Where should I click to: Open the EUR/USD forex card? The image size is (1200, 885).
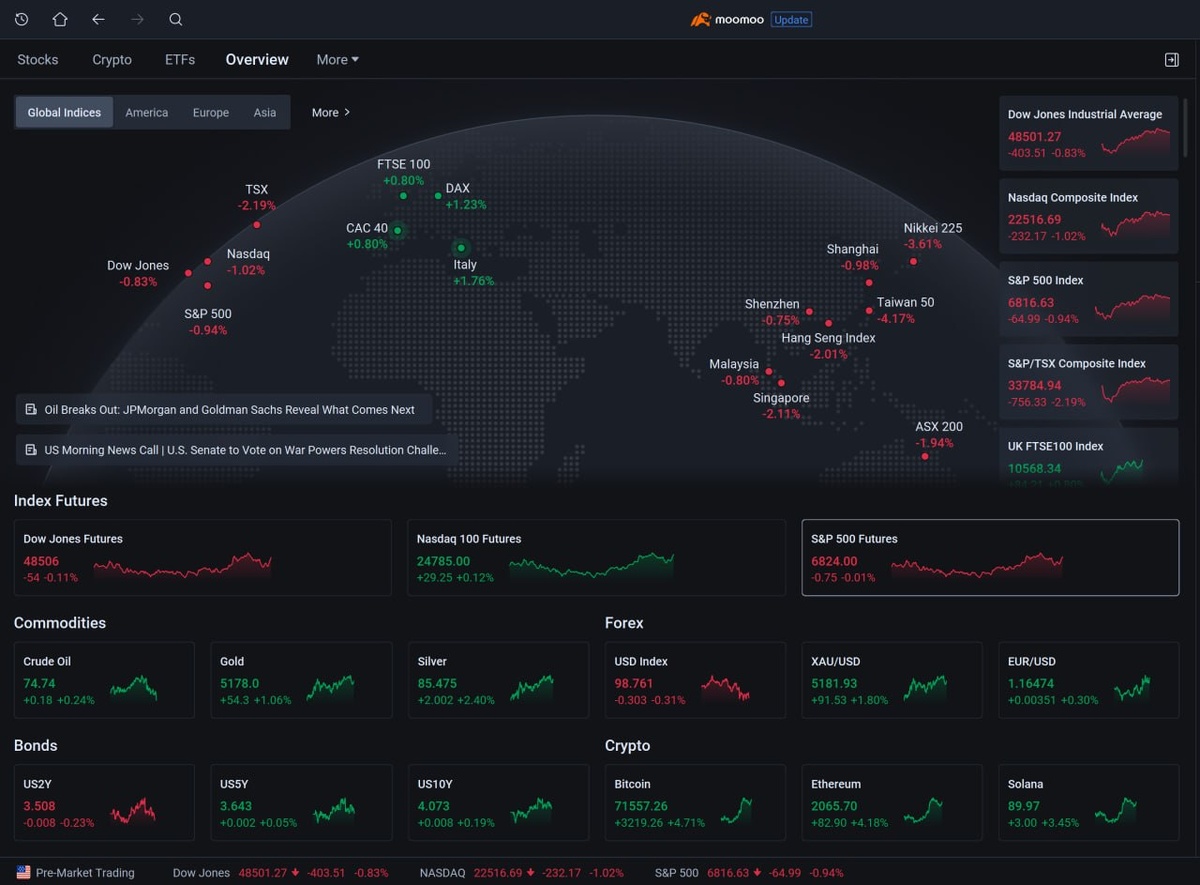(x=1089, y=680)
